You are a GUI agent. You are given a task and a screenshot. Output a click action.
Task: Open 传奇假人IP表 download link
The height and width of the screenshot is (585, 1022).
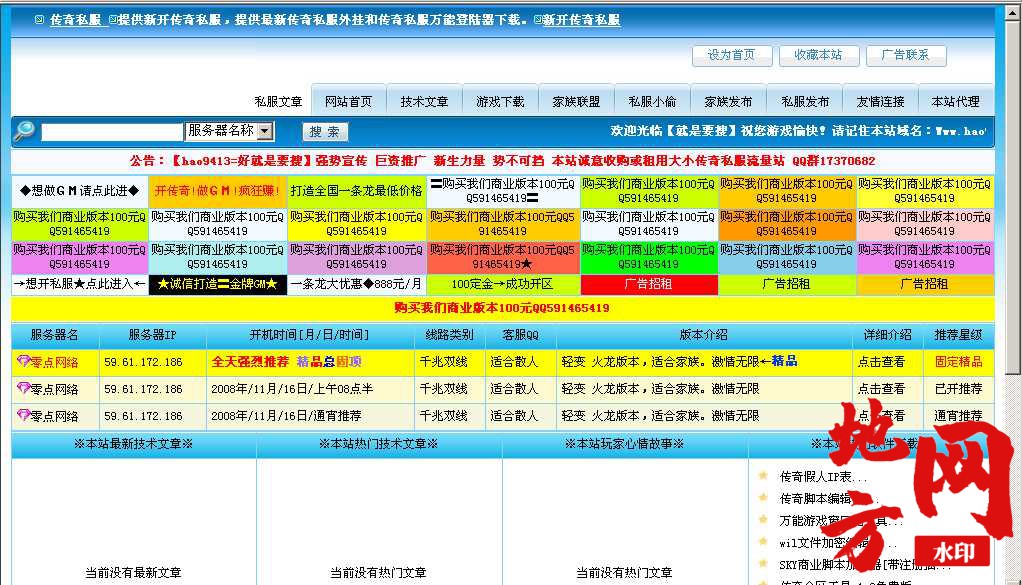(x=823, y=477)
